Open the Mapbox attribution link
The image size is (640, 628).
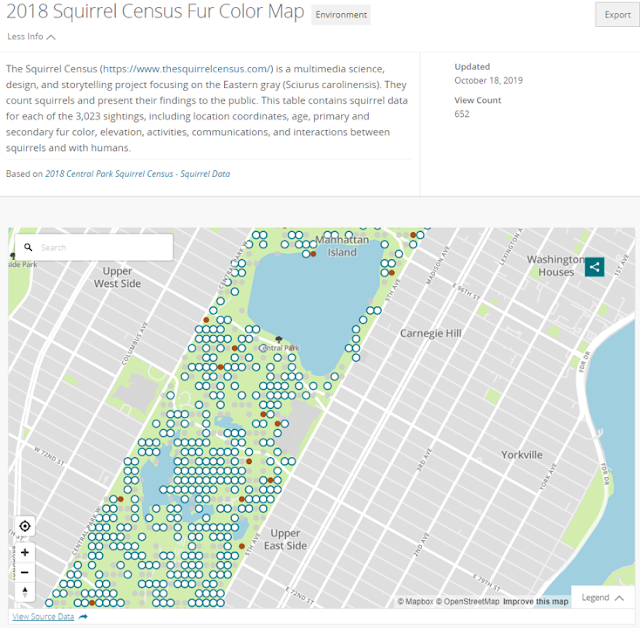[x=415, y=601]
